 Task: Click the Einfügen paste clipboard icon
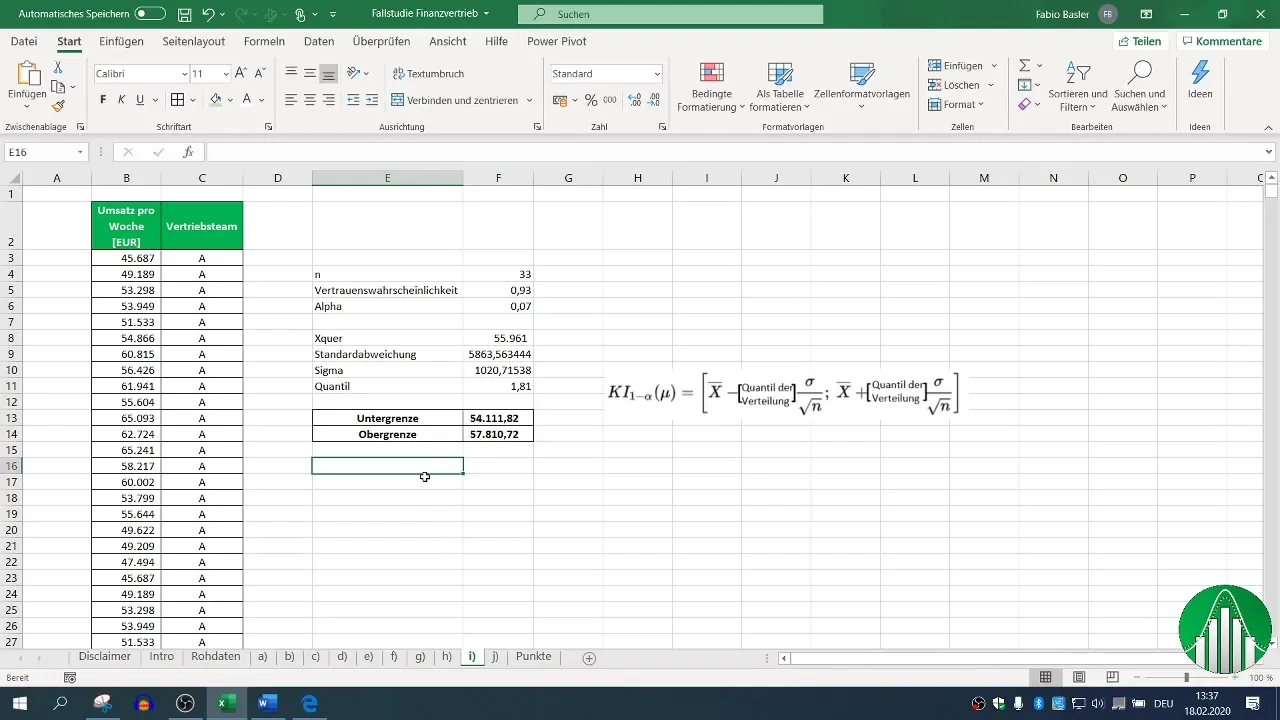27,74
